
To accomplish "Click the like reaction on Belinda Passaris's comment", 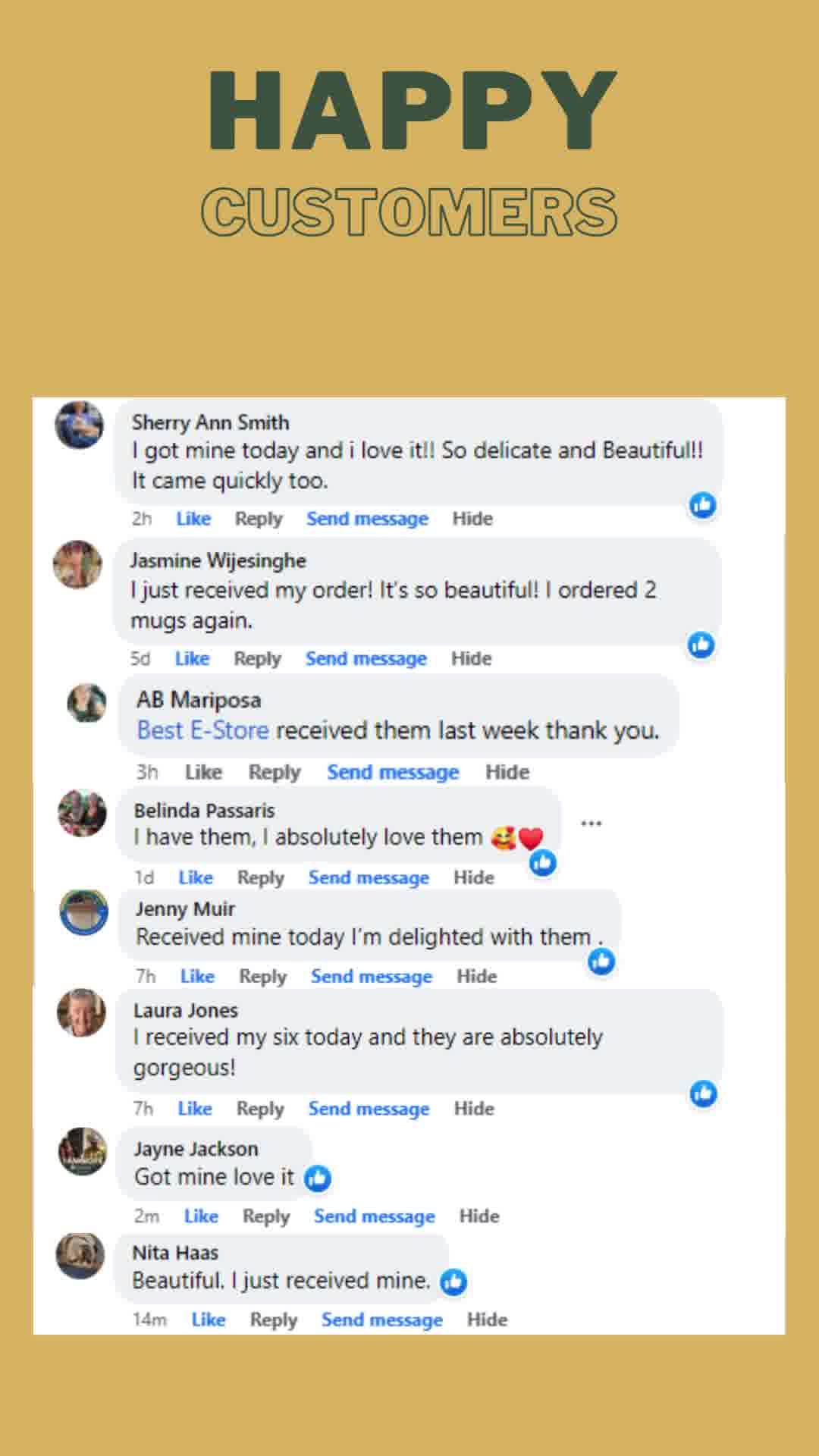I will click(543, 863).
